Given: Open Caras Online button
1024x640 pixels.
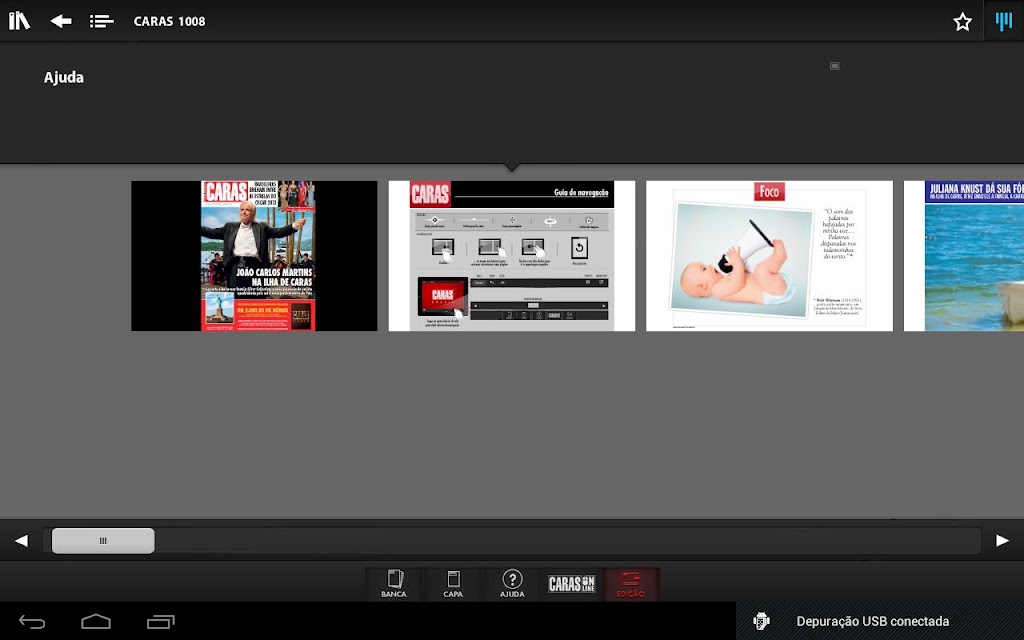Looking at the screenshot, I should 571,584.
